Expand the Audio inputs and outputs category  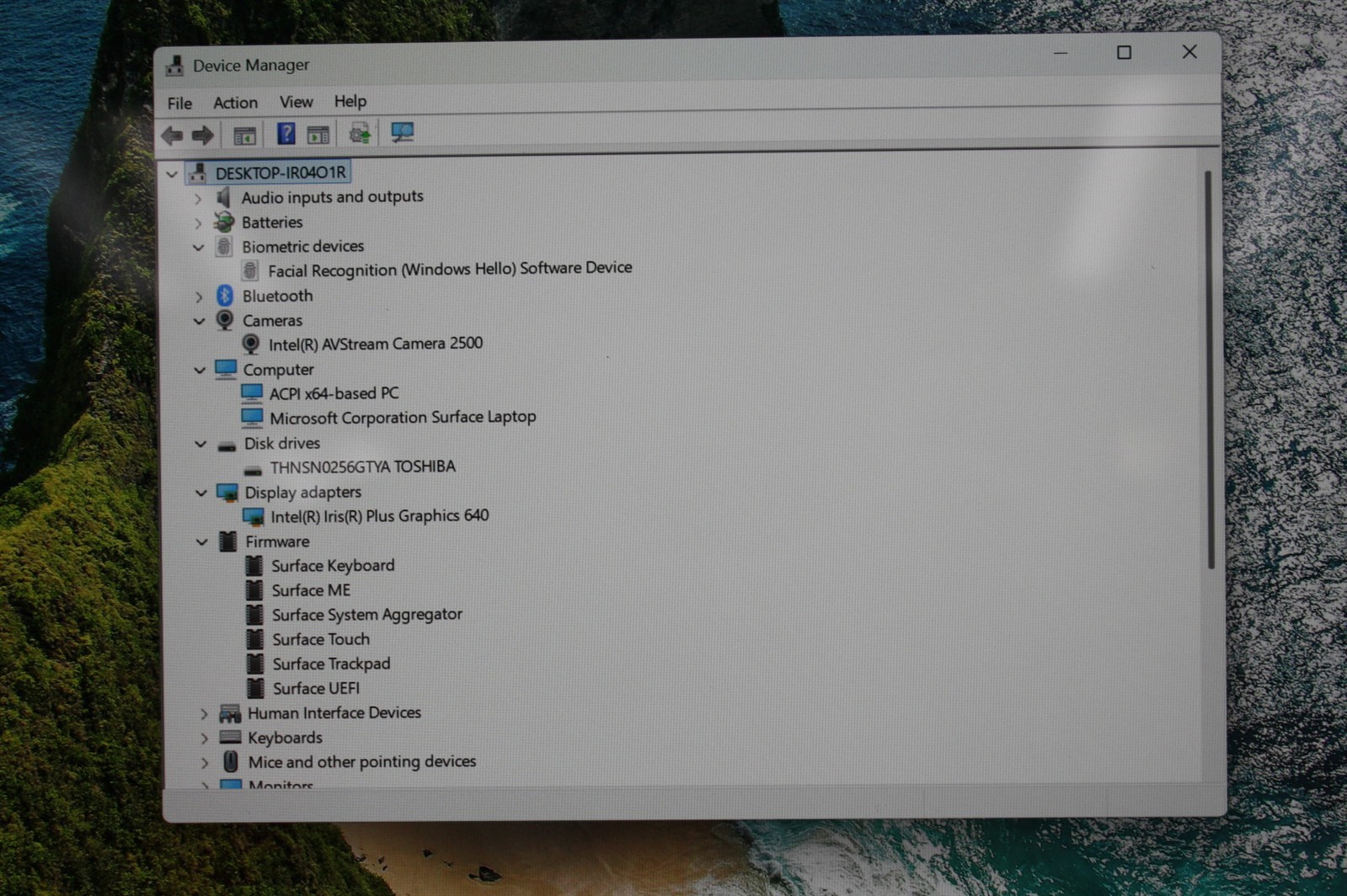(198, 199)
